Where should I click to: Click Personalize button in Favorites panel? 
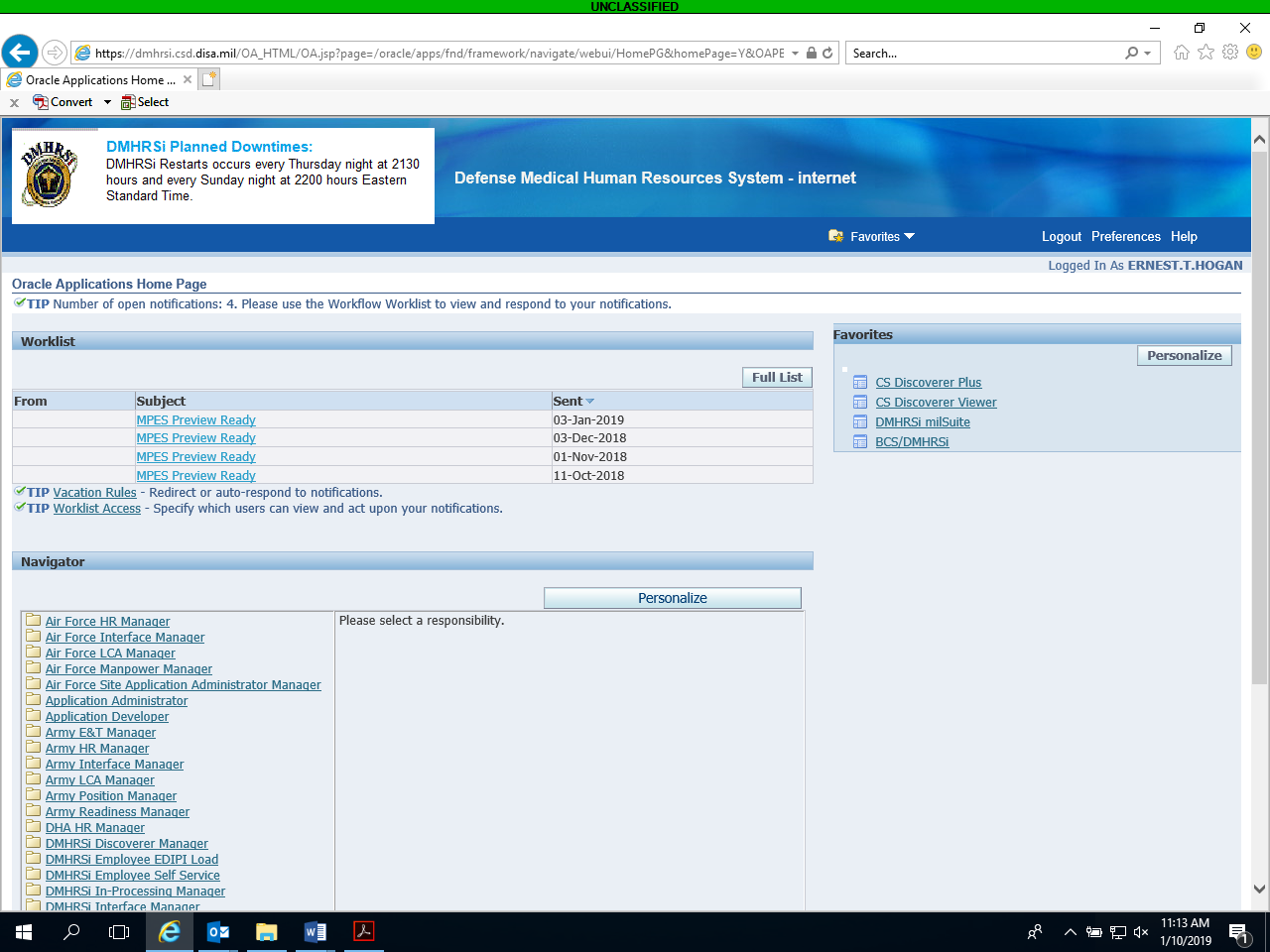pyautogui.click(x=1184, y=355)
